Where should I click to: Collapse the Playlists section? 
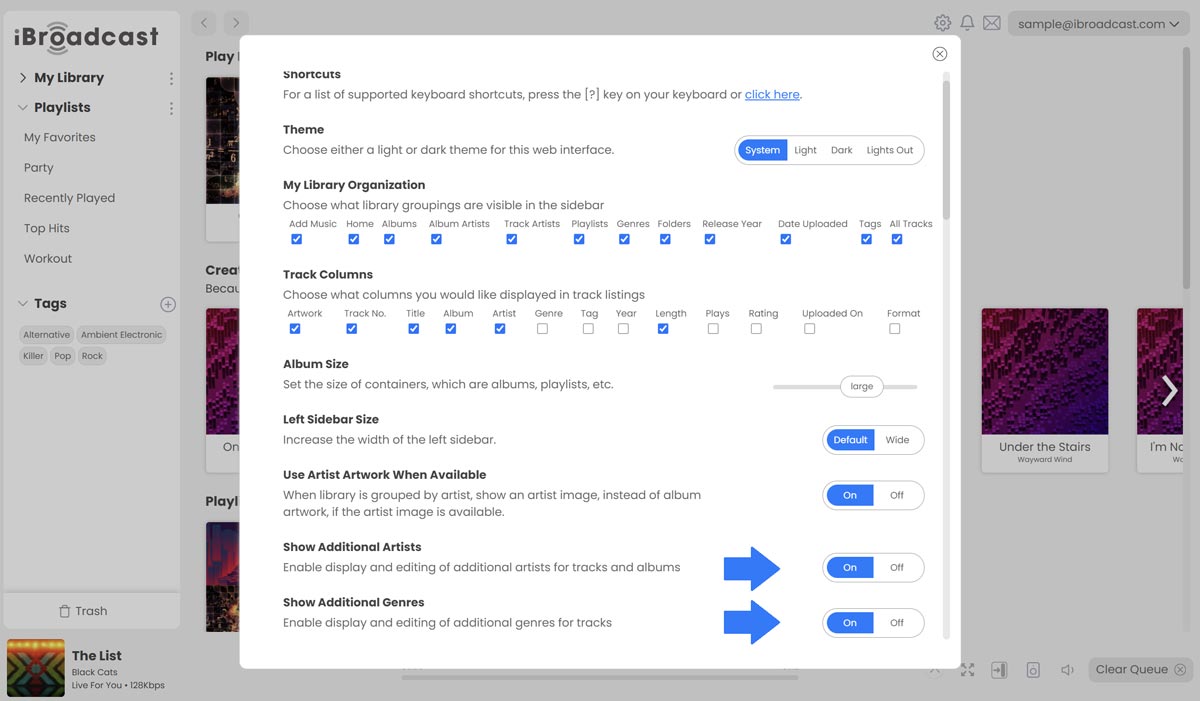point(23,108)
